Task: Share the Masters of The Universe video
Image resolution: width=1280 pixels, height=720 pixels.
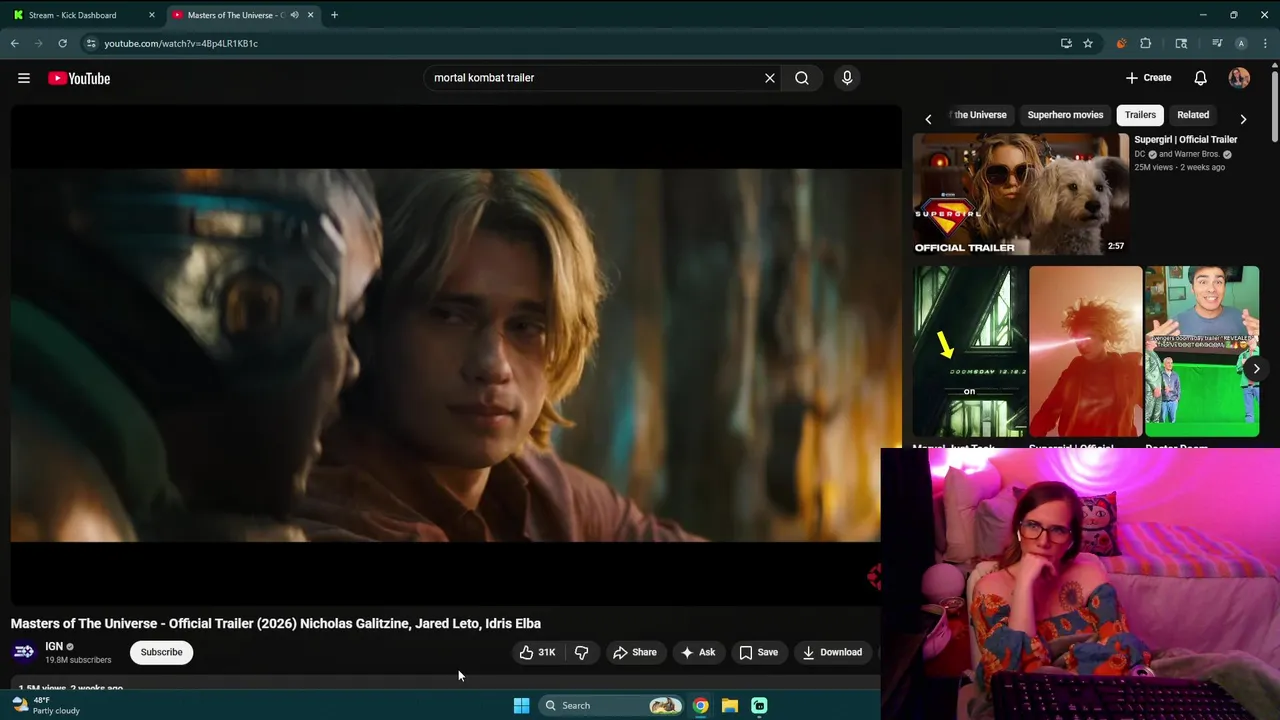Action: pyautogui.click(x=635, y=652)
